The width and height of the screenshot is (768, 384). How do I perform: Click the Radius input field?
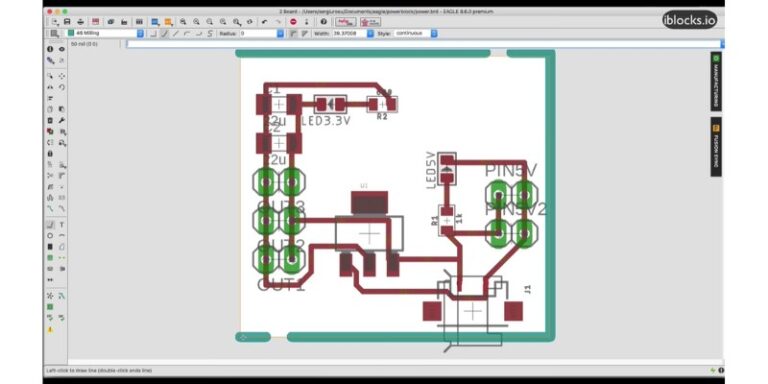[258, 33]
